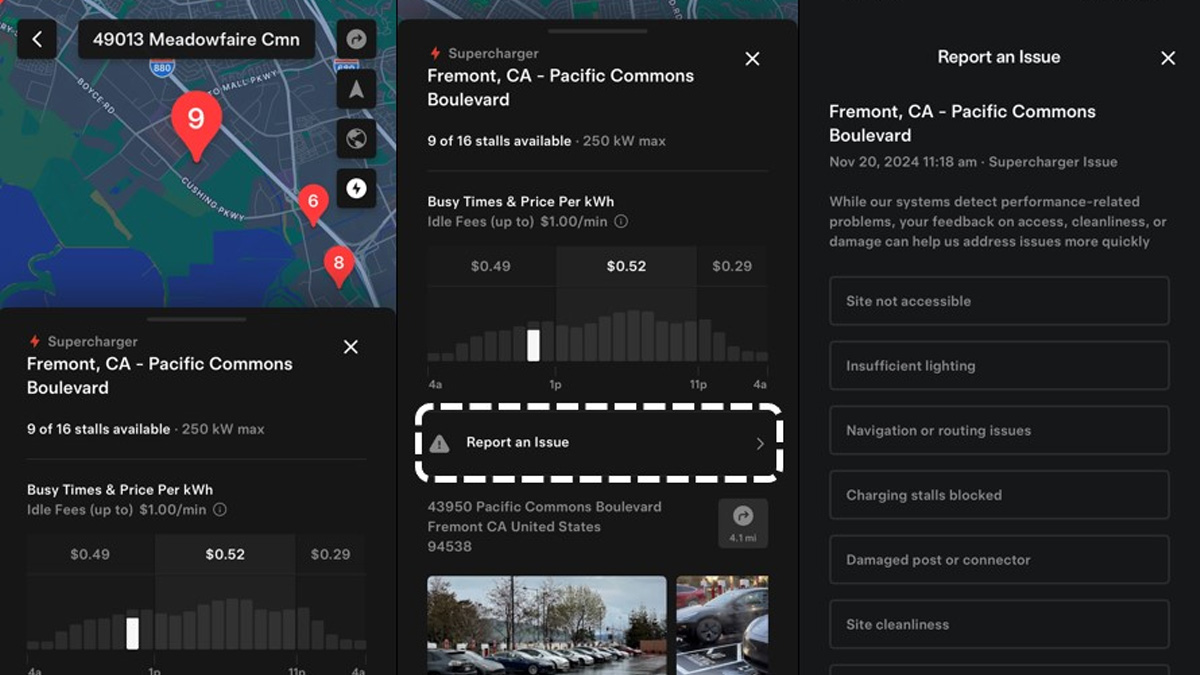Open the globe map layer icon

coord(356,138)
